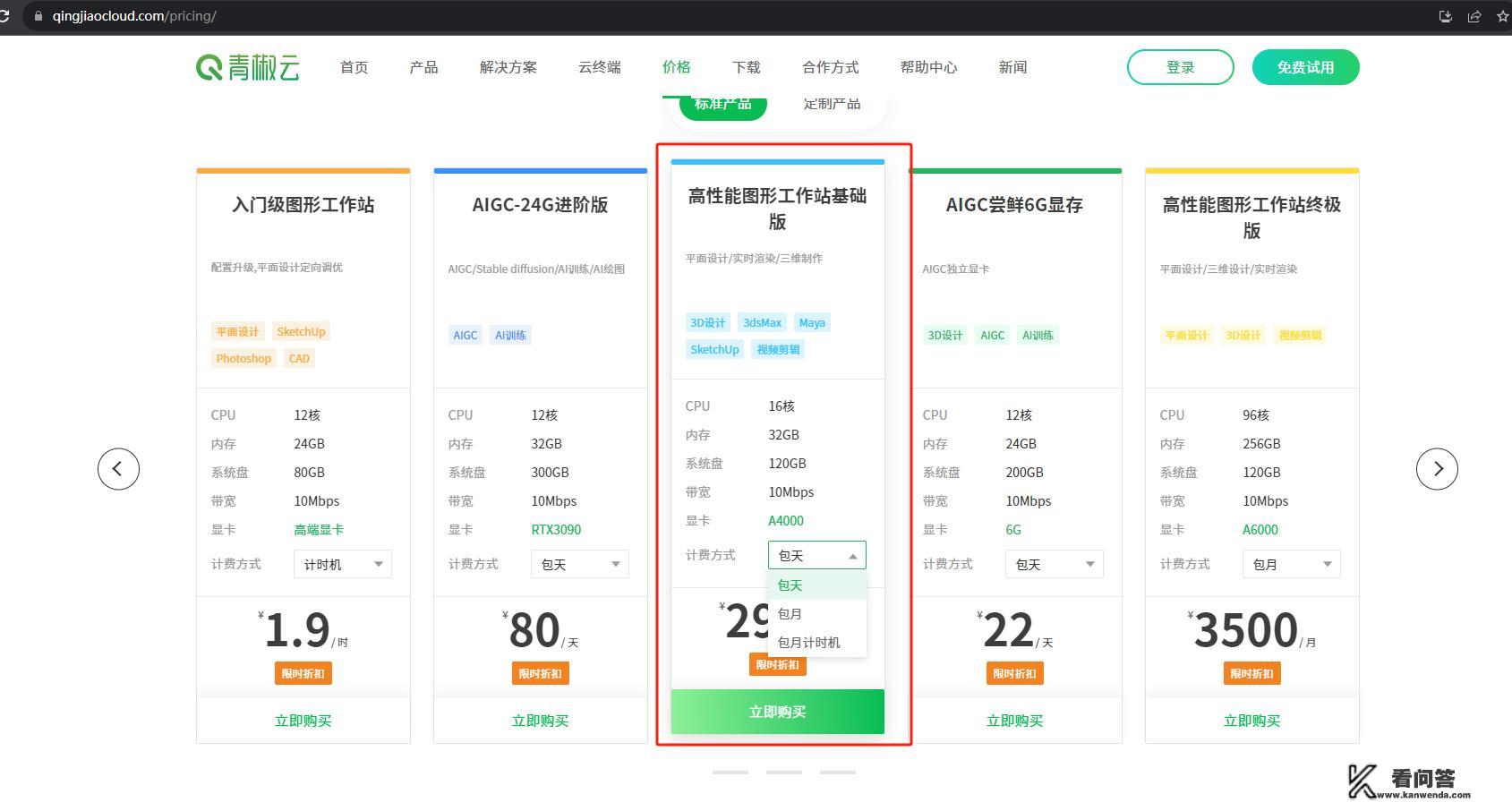Click the browser address bar URL
The height and width of the screenshot is (811, 1512).
pos(134,16)
